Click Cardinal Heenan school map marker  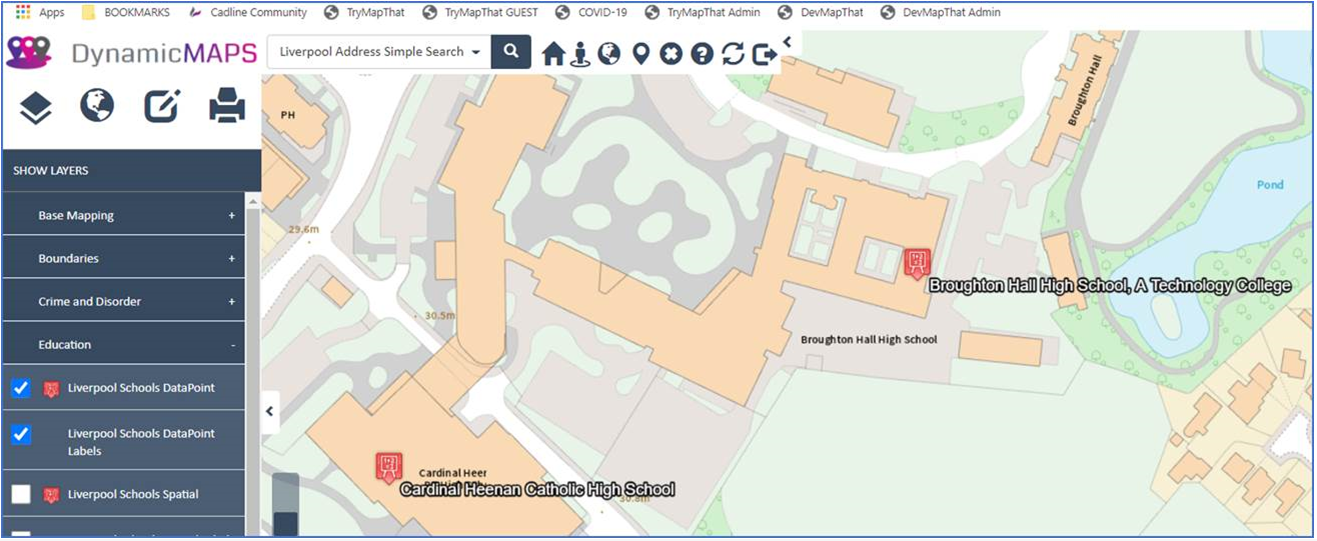tap(389, 467)
